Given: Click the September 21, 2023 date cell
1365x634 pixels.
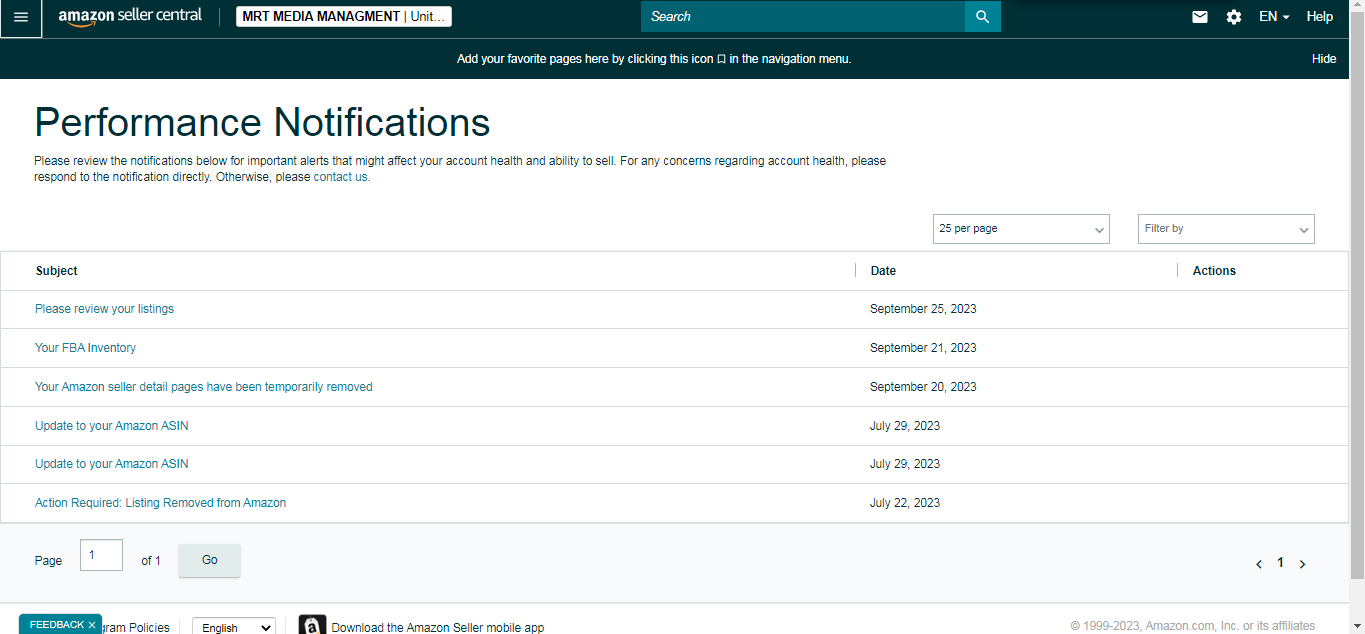Looking at the screenshot, I should tap(923, 348).
